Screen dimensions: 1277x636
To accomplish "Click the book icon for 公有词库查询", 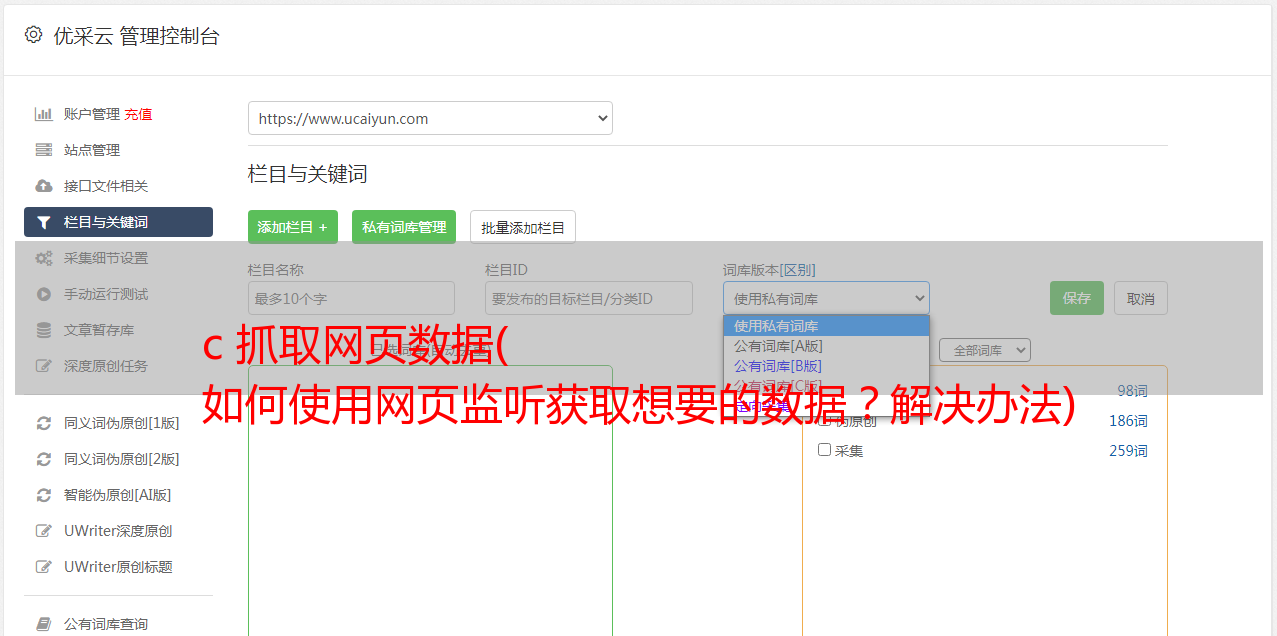I will pyautogui.click(x=44, y=624).
